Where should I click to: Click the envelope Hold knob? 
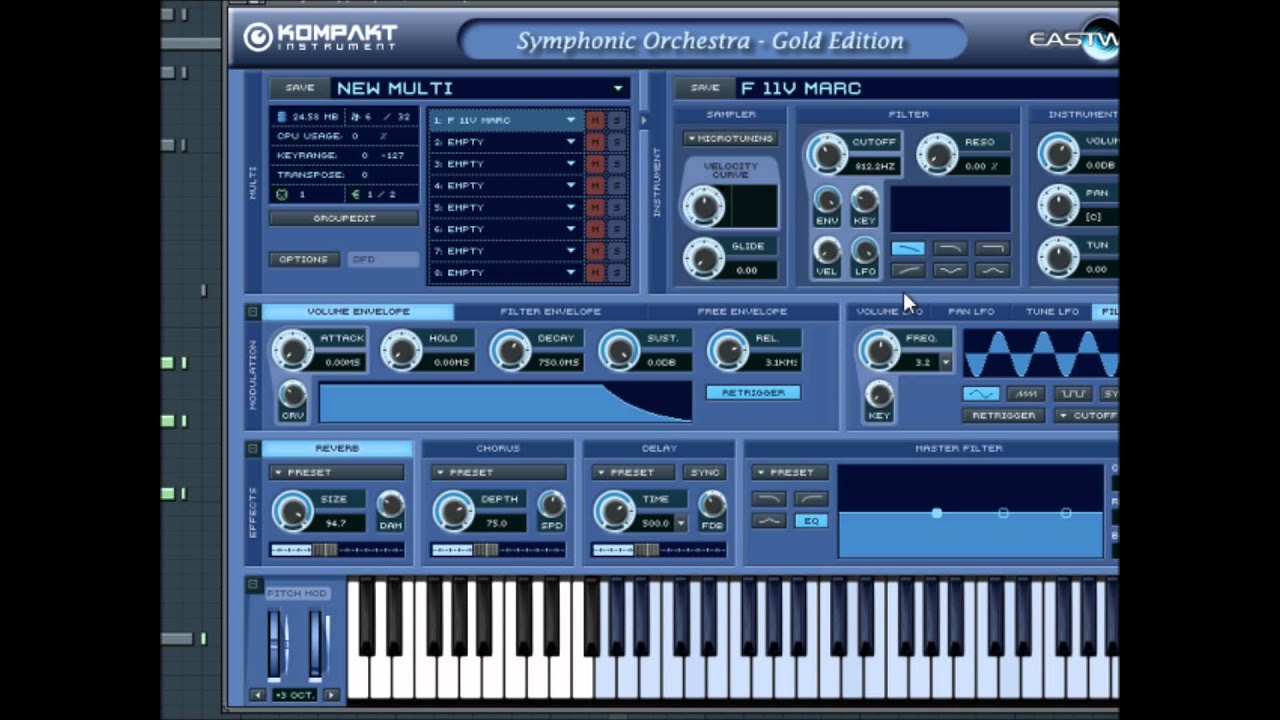pos(401,350)
